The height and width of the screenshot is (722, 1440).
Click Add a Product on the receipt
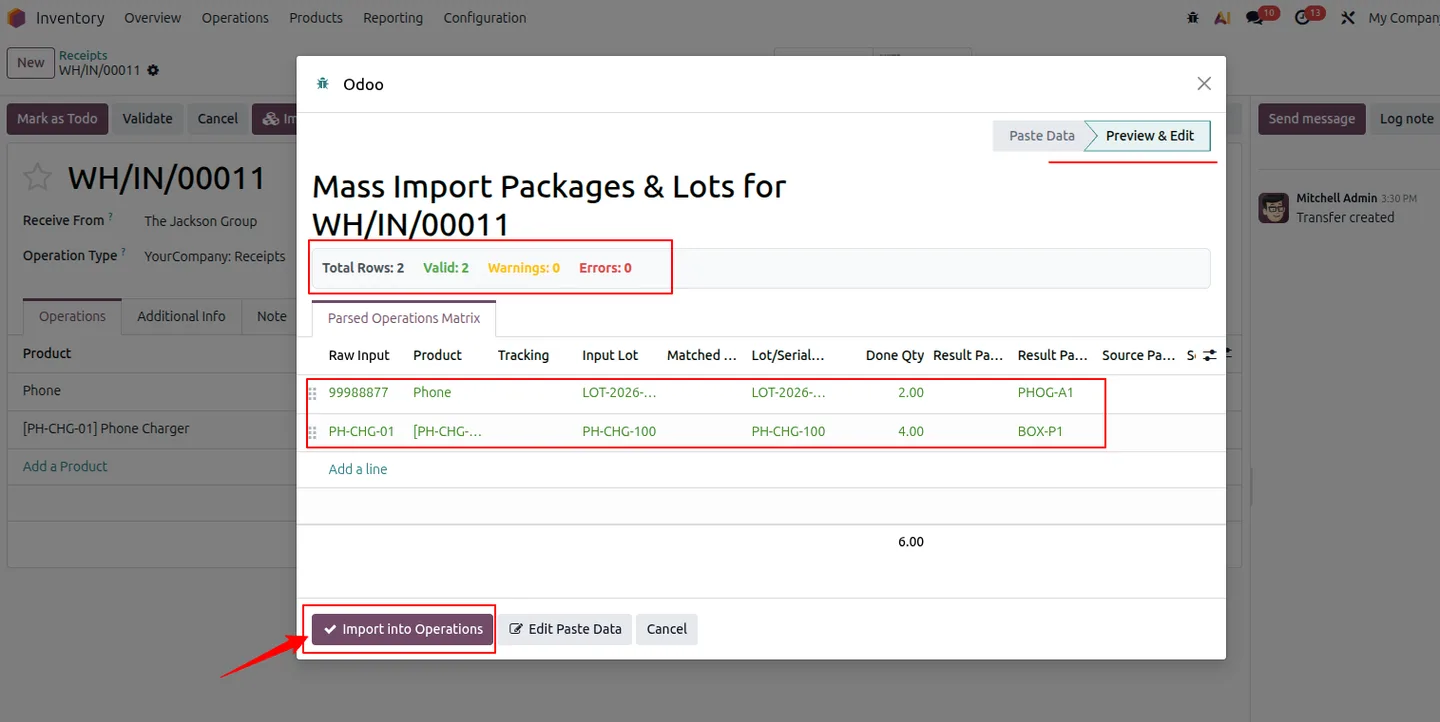pos(65,466)
